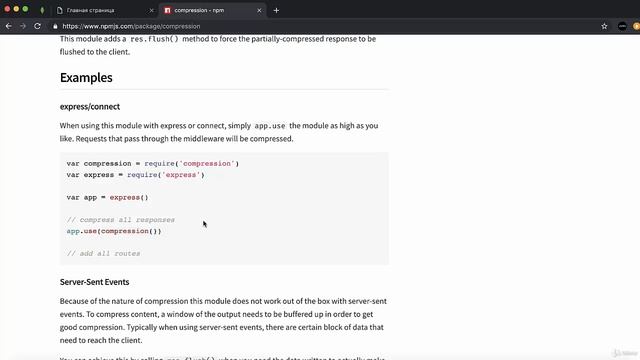Click the '// add all routes' comment
640x360 pixels.
point(103,253)
